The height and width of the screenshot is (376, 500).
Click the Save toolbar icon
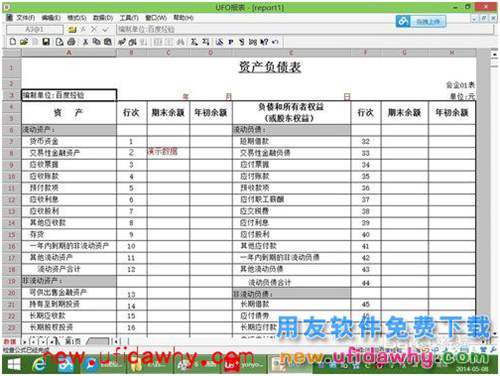(x=46, y=42)
